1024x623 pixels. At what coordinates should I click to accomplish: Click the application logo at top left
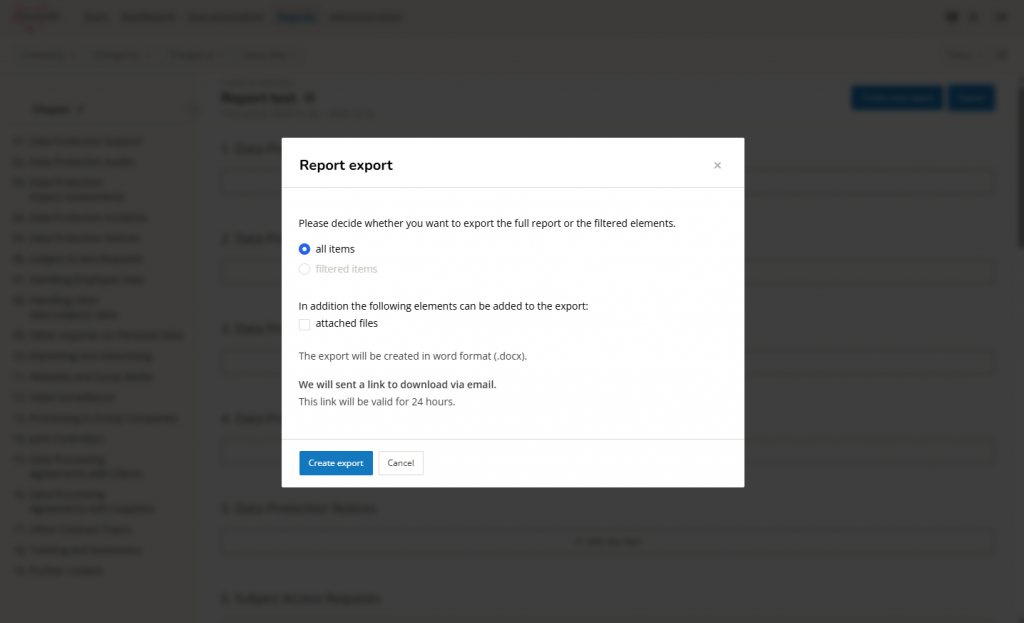[37, 16]
